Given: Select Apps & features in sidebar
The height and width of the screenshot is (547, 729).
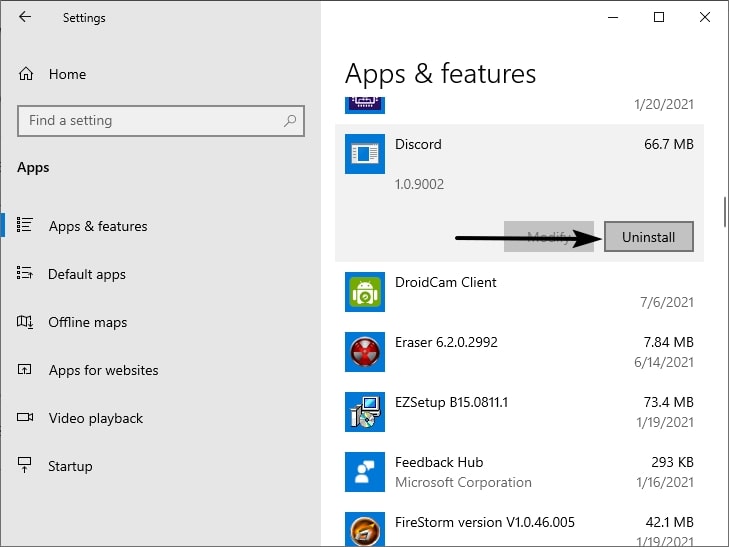Looking at the screenshot, I should point(98,226).
